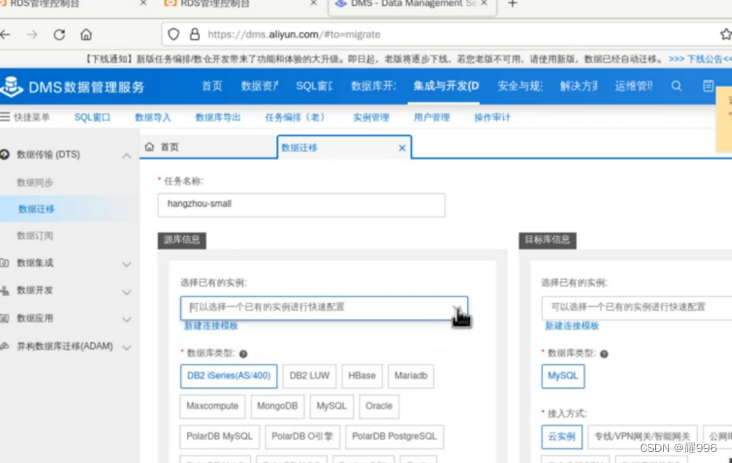Open SQL窗口 top navigation menu
Image resolution: width=732 pixels, height=463 pixels.
click(315, 86)
